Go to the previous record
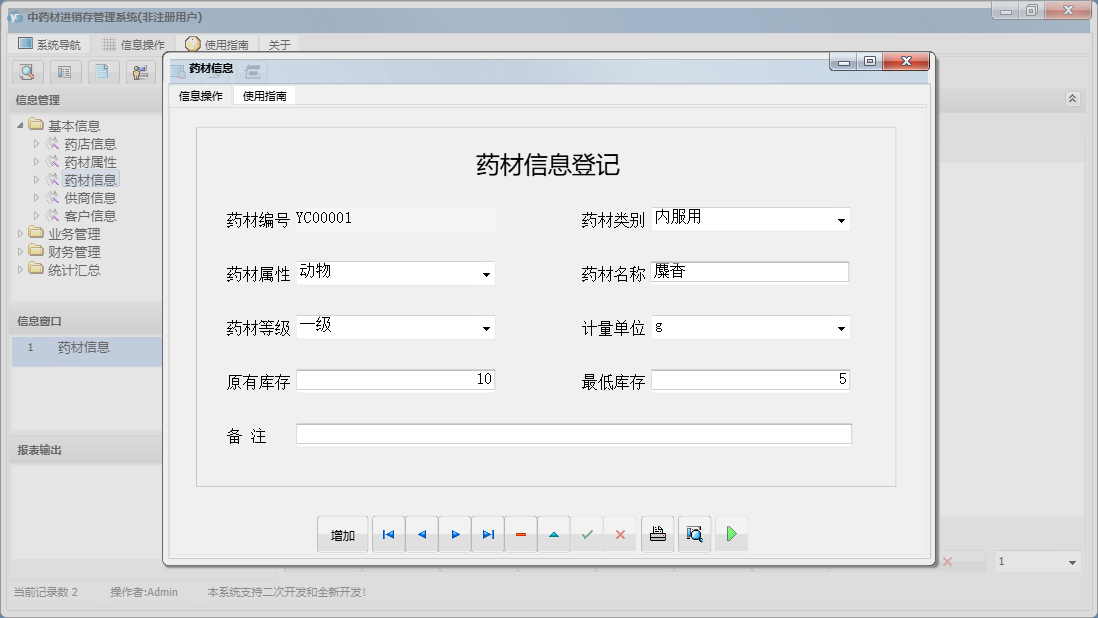The height and width of the screenshot is (618, 1098). coord(421,534)
